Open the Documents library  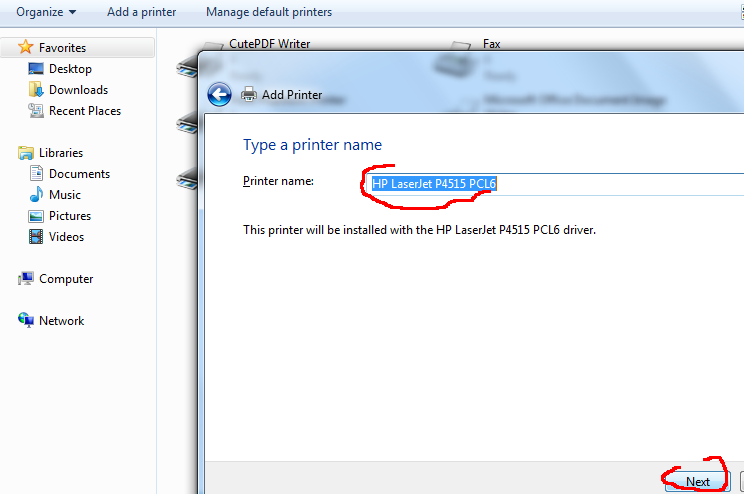click(x=79, y=174)
